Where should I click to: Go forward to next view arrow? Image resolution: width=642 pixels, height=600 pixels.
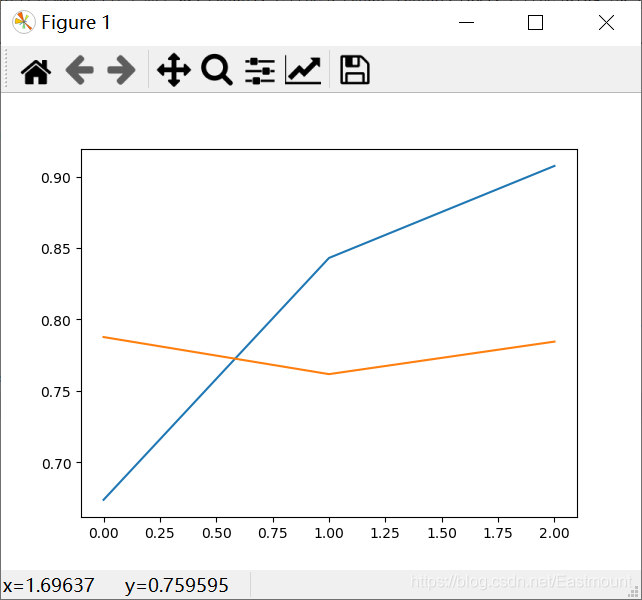coord(121,71)
